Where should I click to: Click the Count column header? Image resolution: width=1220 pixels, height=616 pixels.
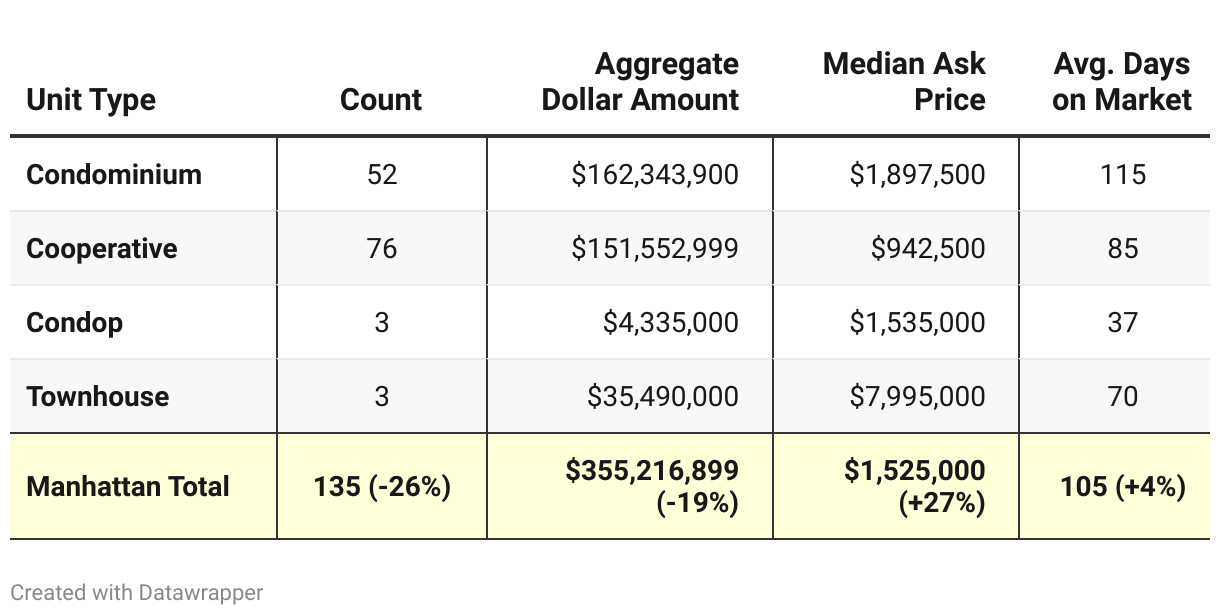[x=381, y=100]
